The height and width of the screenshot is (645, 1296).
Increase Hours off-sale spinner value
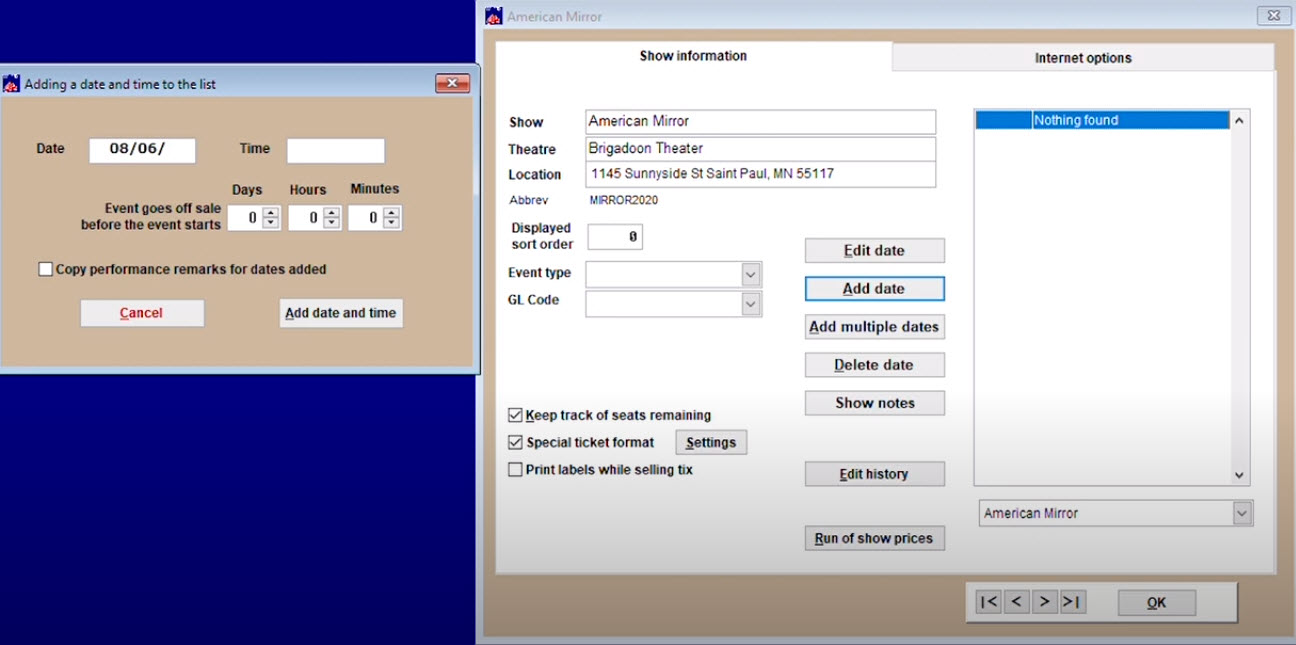(331, 212)
